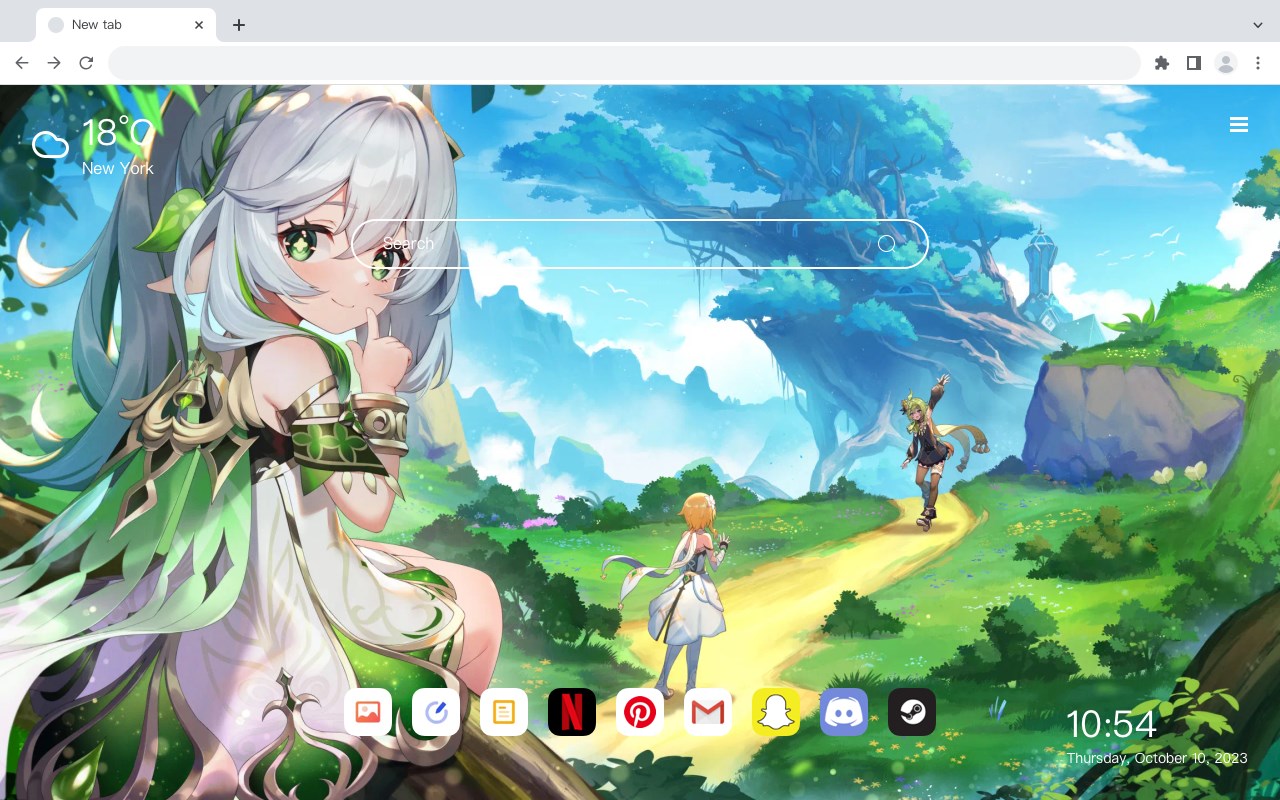The height and width of the screenshot is (800, 1280).
Task: Open the Gmail shortcut
Action: pos(708,712)
